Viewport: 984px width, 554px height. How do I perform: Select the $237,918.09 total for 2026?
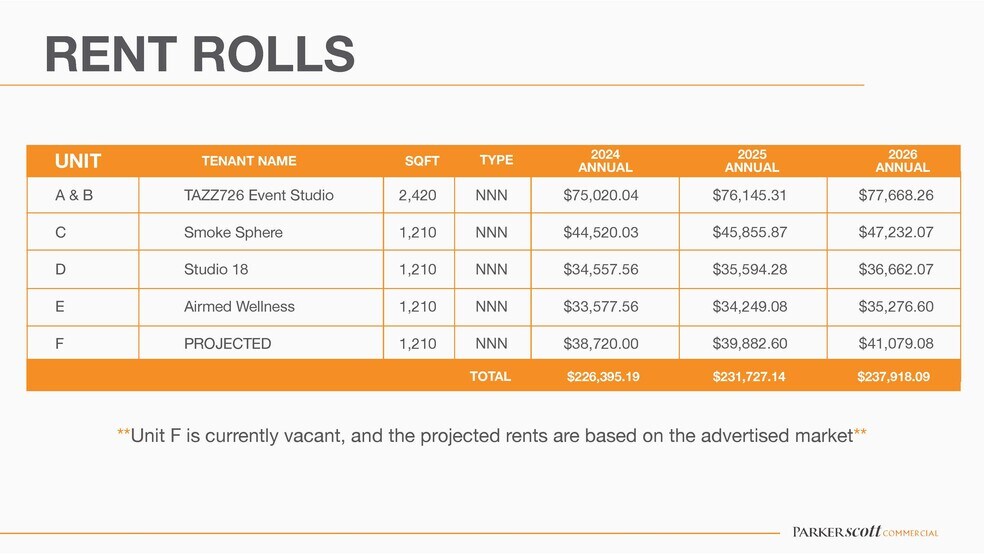pos(895,377)
